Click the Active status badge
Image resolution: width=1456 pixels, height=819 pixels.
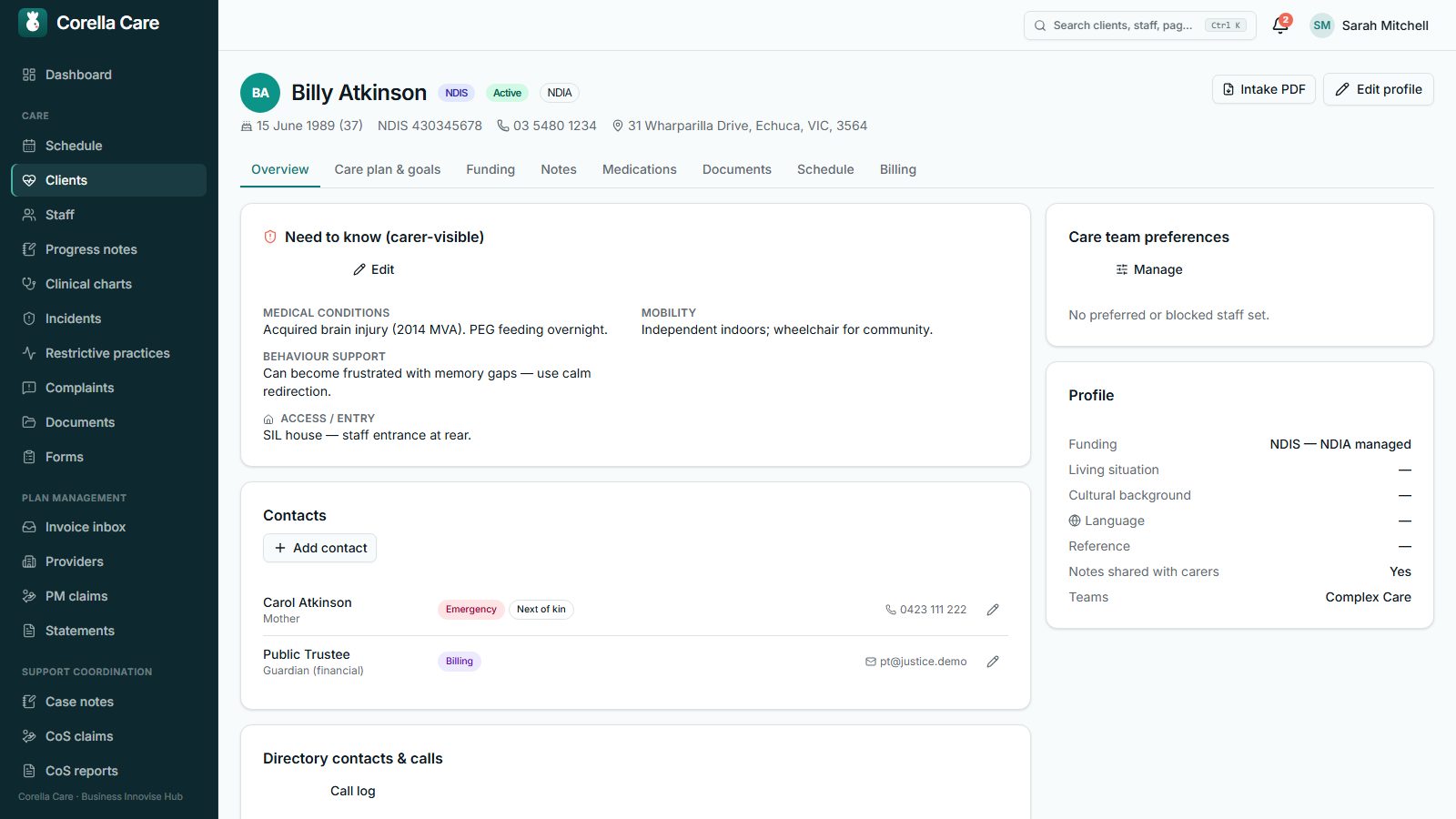click(x=507, y=93)
